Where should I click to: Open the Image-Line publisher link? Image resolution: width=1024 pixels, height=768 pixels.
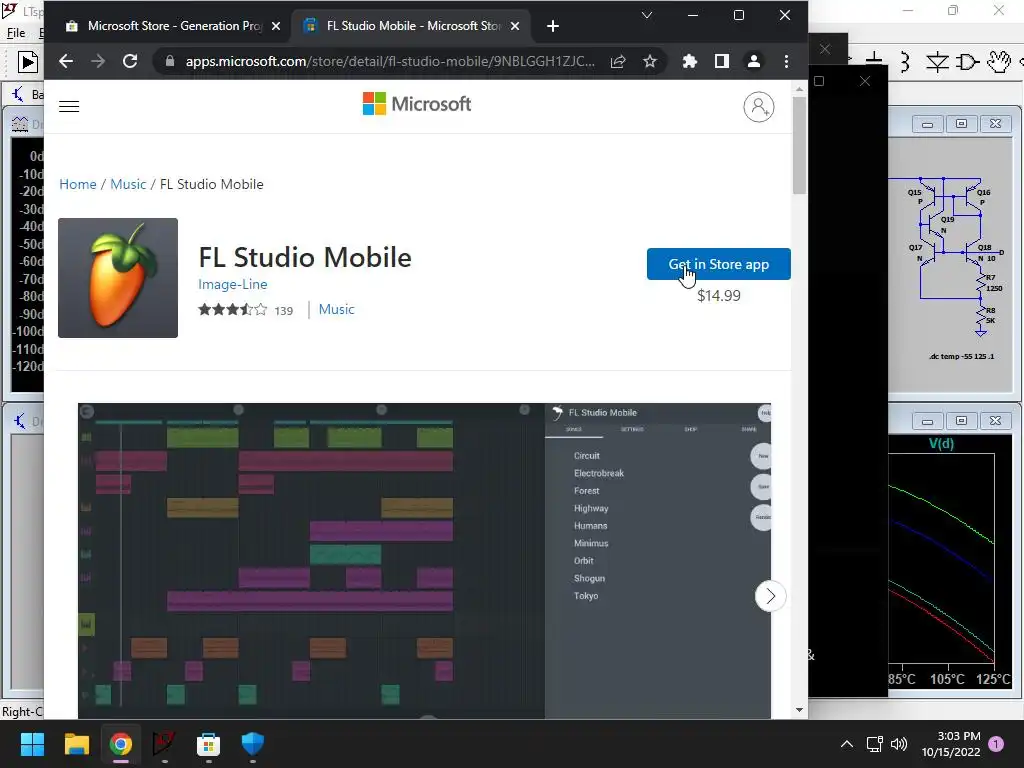pos(232,284)
